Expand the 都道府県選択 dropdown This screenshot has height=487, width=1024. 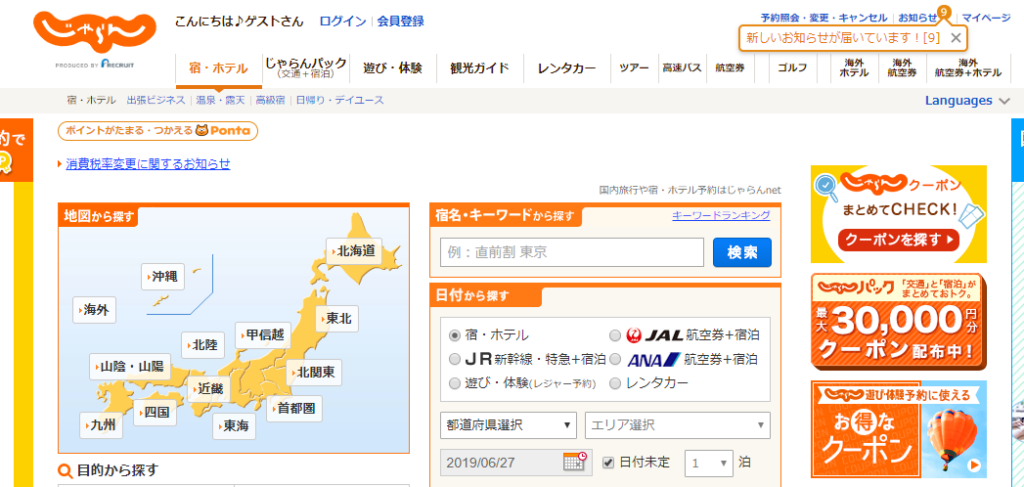point(509,425)
